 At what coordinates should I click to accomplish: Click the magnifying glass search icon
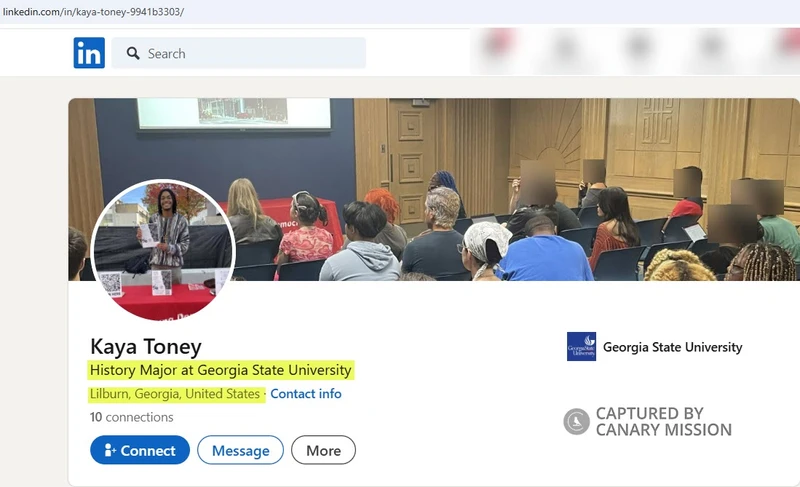tap(133, 53)
